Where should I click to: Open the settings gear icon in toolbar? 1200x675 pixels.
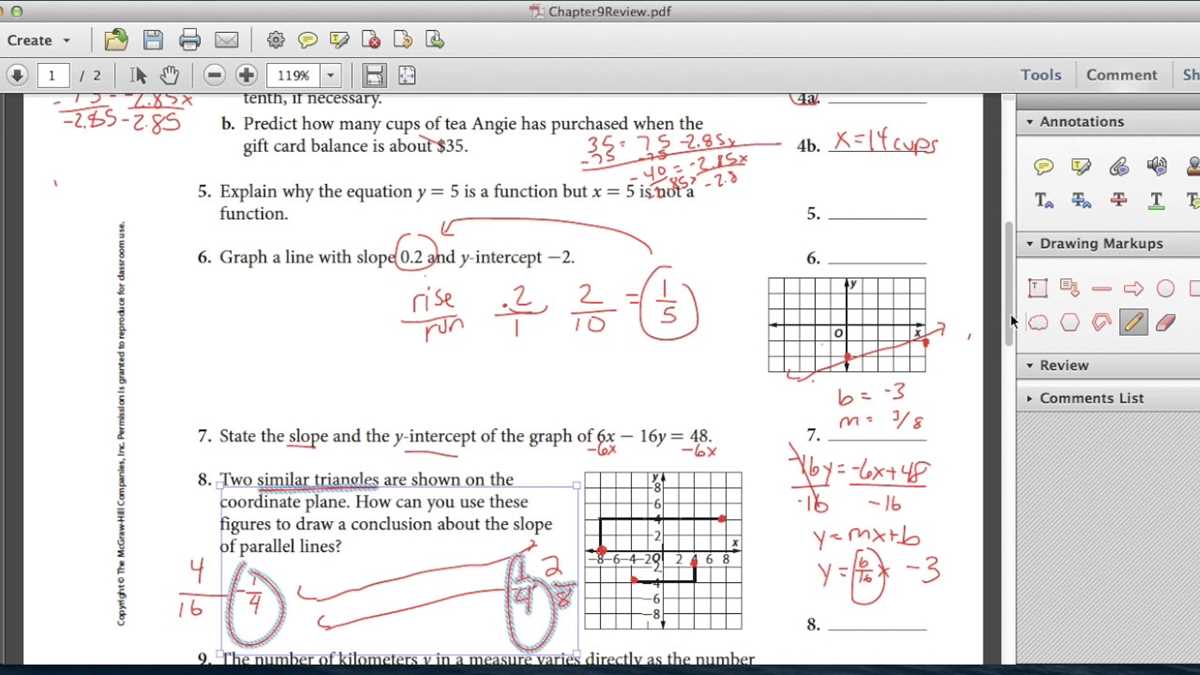click(x=276, y=40)
